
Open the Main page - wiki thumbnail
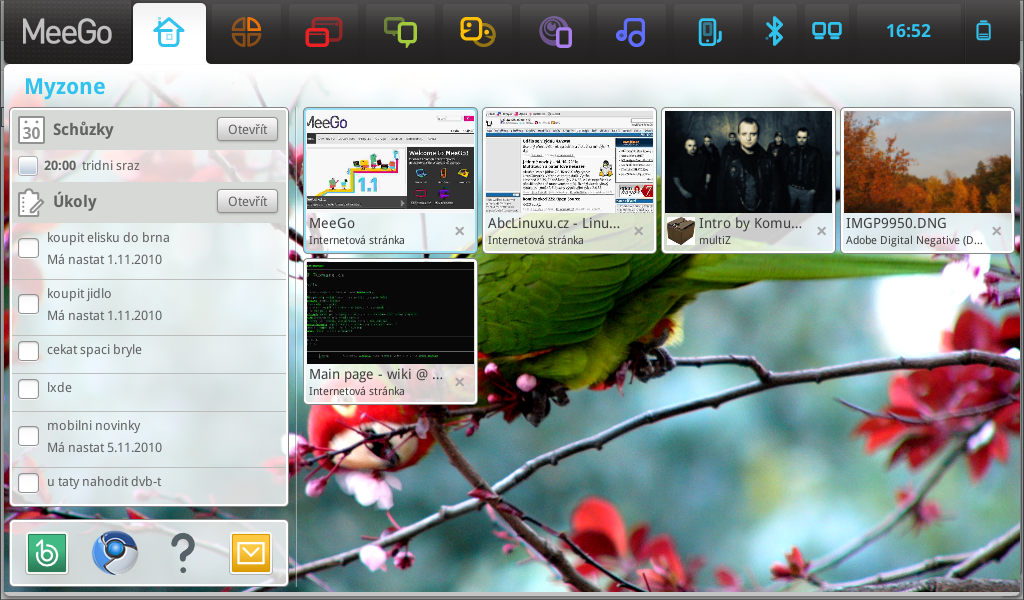click(391, 313)
